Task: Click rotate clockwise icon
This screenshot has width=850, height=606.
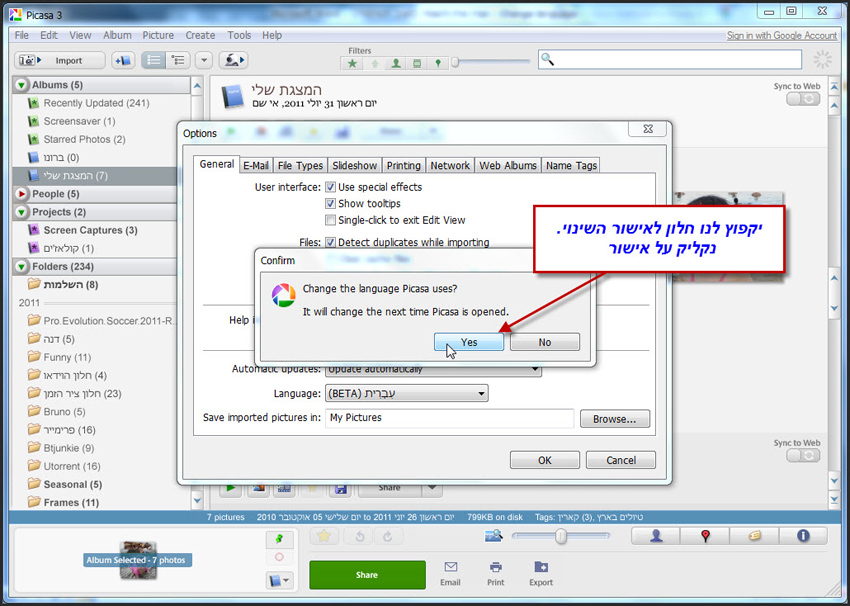Action: tap(388, 536)
